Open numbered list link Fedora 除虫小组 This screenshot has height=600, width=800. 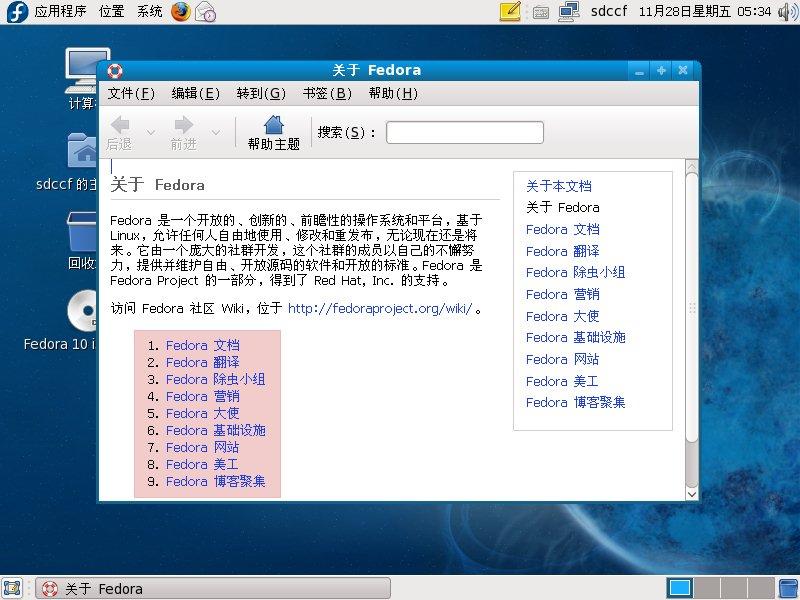coord(215,380)
